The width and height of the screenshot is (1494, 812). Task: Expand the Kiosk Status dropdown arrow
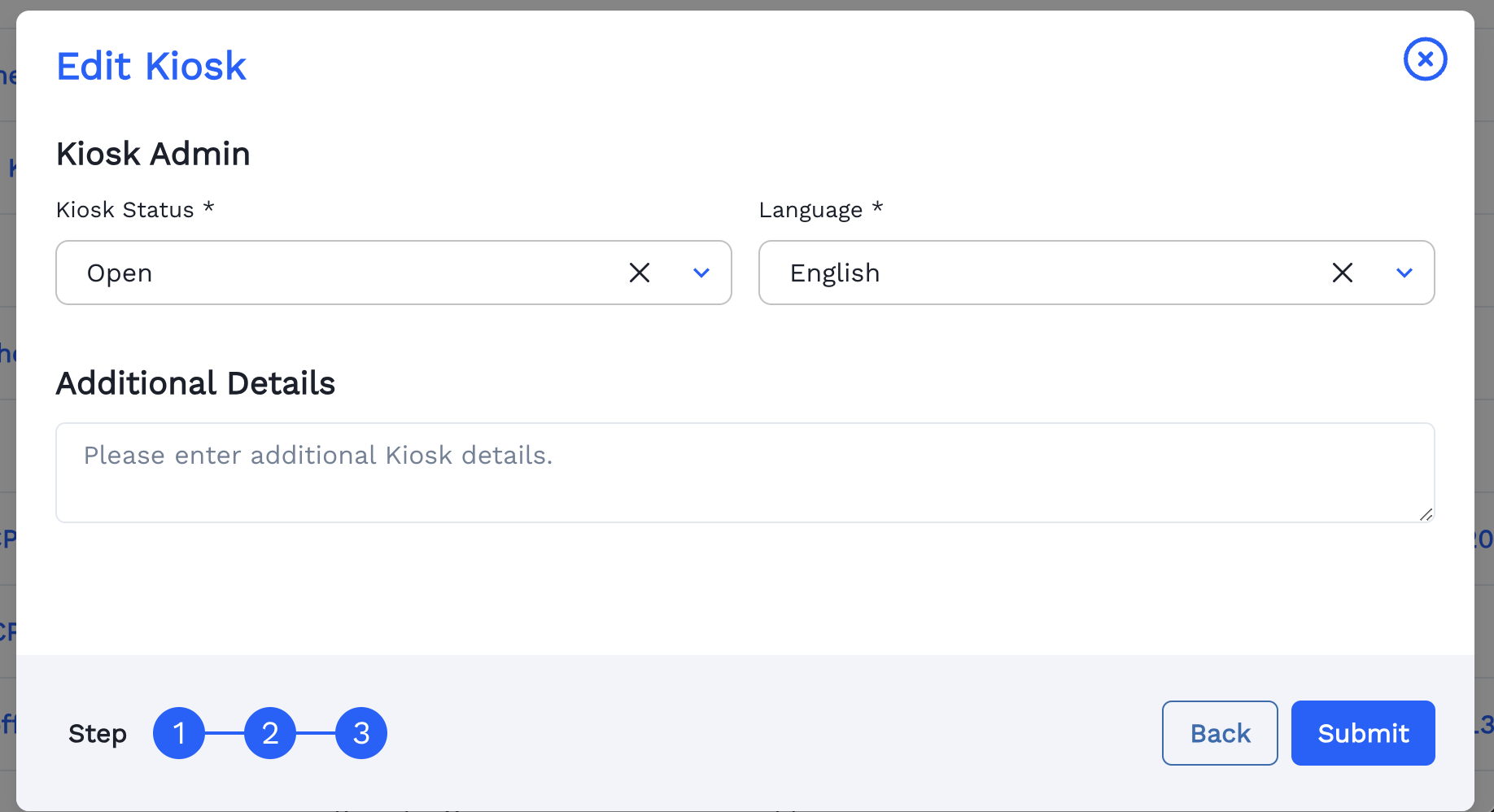tap(701, 273)
